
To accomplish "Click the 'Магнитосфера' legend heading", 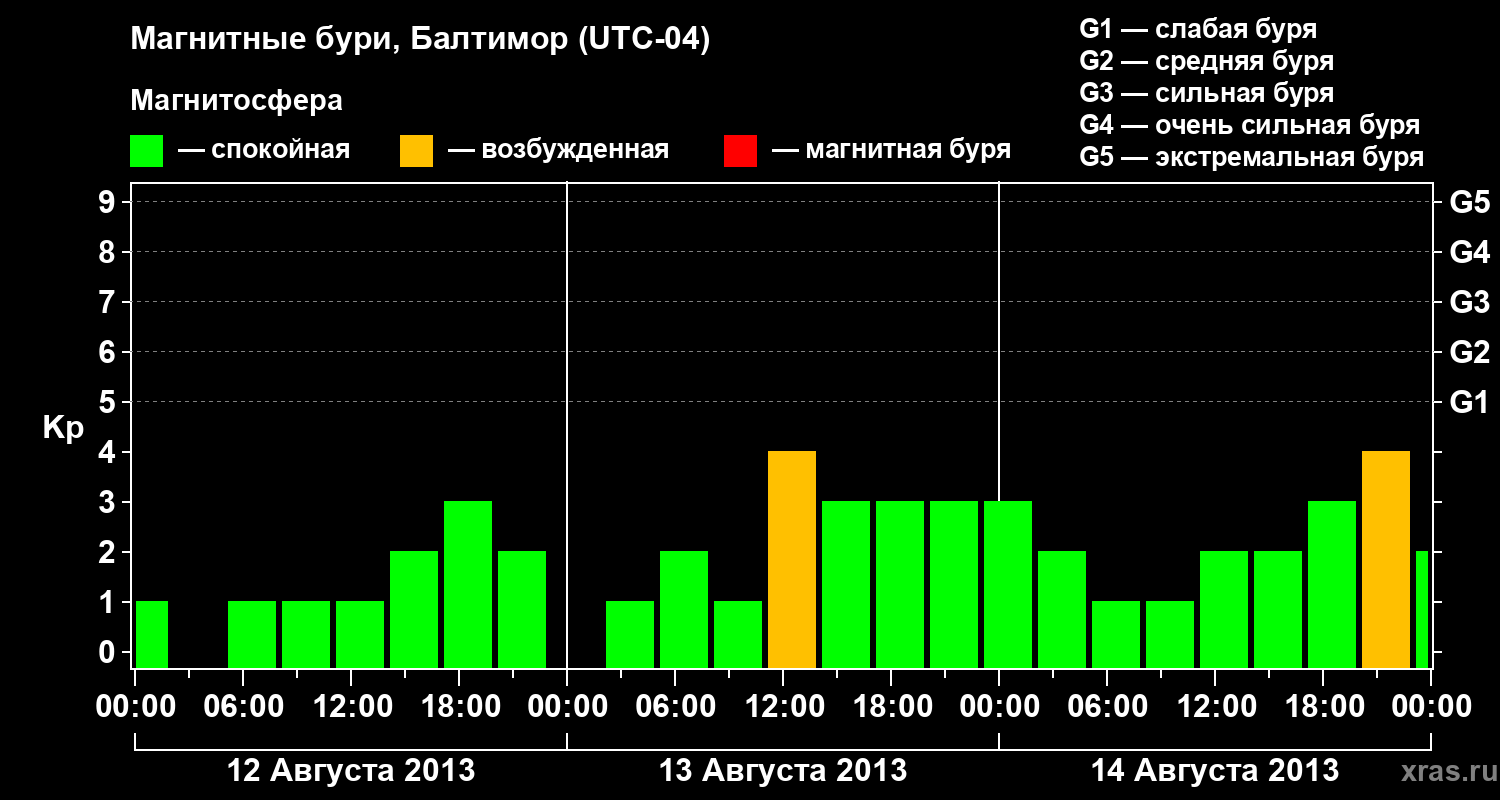I will (x=237, y=101).
